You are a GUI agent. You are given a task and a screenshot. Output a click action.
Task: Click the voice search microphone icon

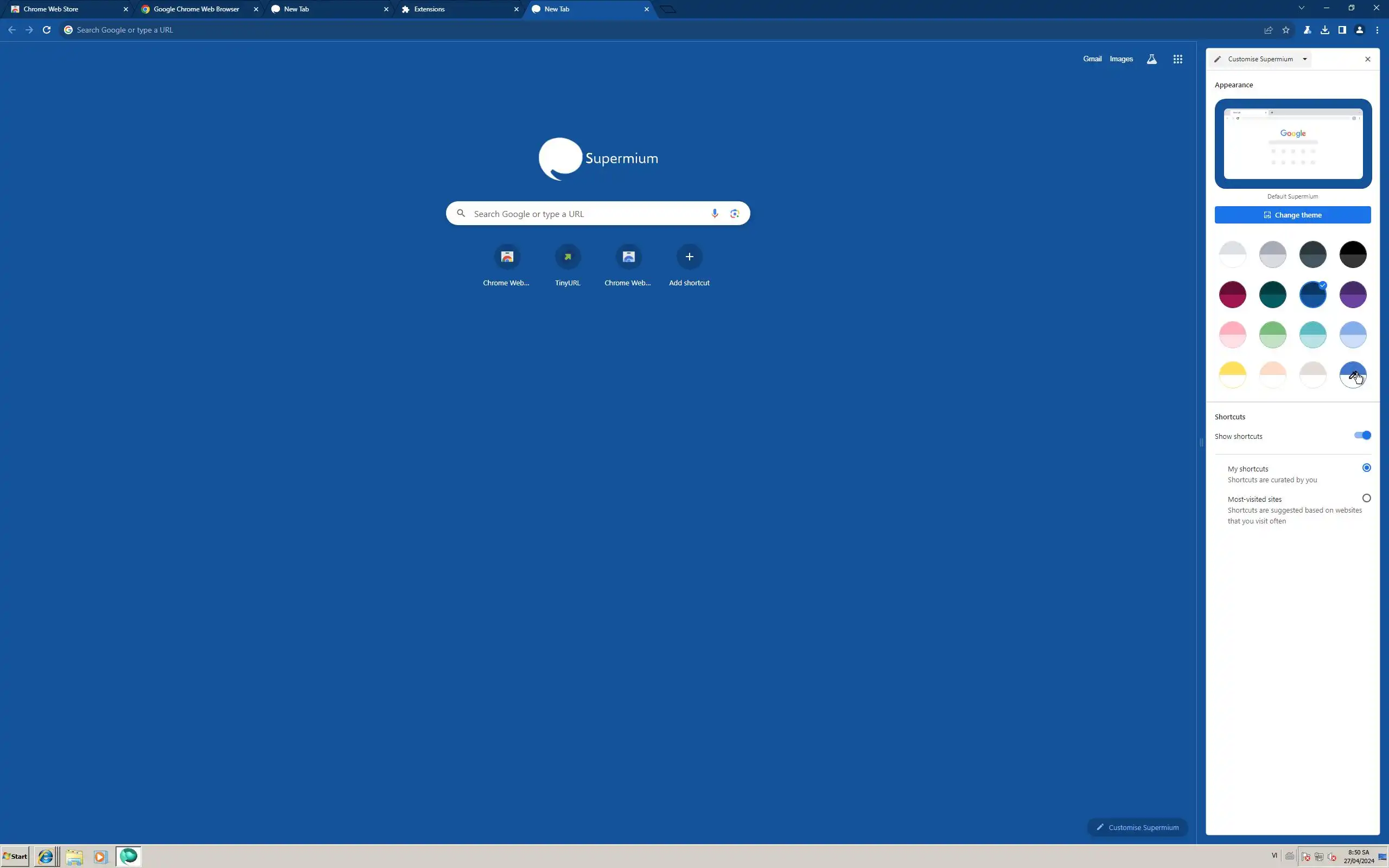click(715, 214)
